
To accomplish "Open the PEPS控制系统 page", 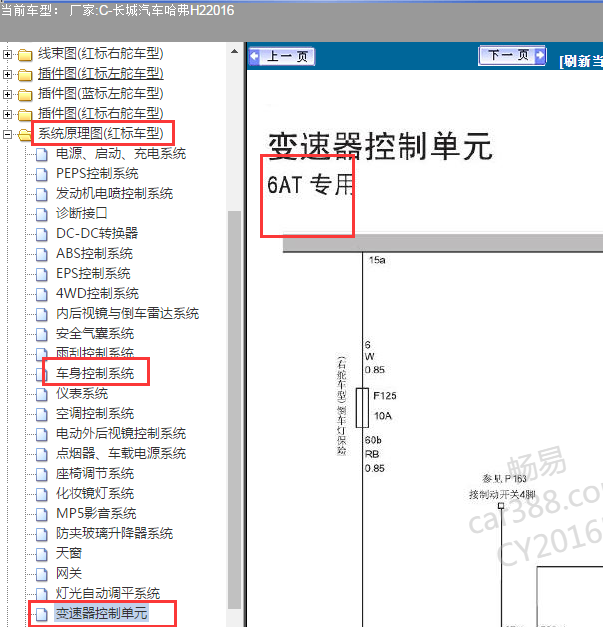I will 97,174.
